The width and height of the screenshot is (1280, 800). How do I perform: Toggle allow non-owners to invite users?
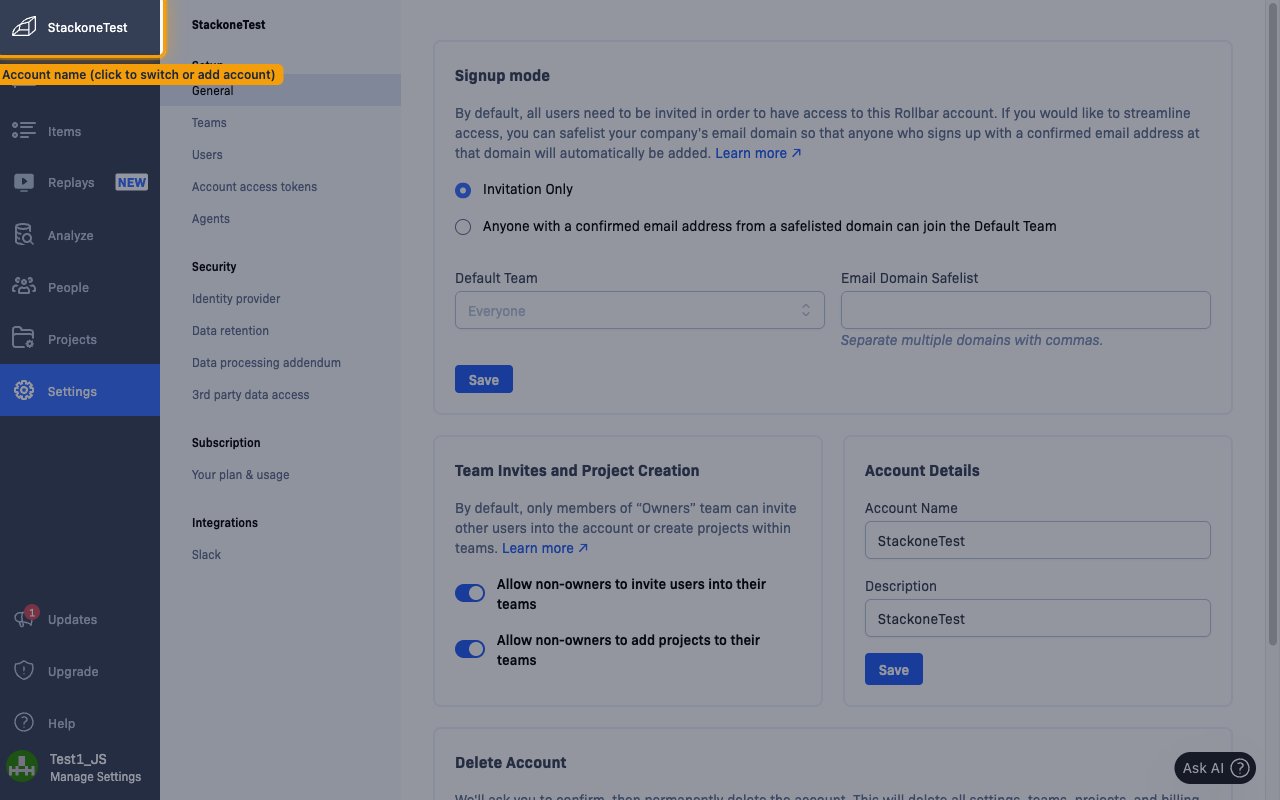point(470,593)
